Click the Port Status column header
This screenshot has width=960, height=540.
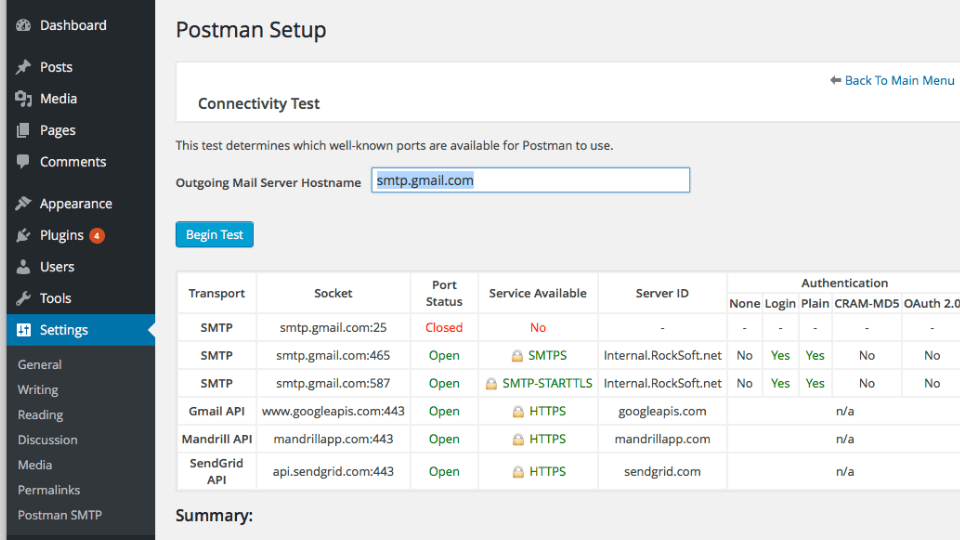pyautogui.click(x=444, y=293)
